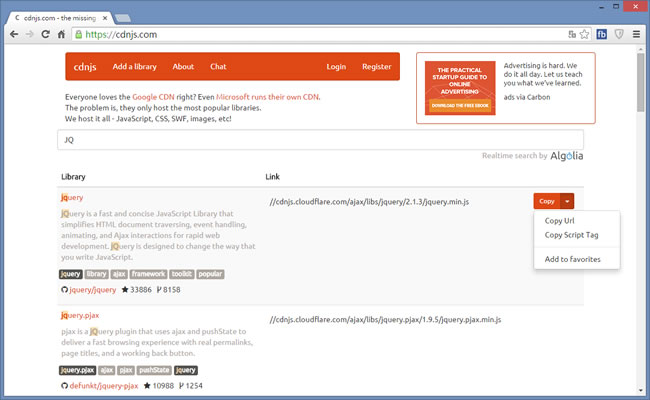Toggle the Copy dropdown caret
The image size is (650, 400).
tap(567, 201)
